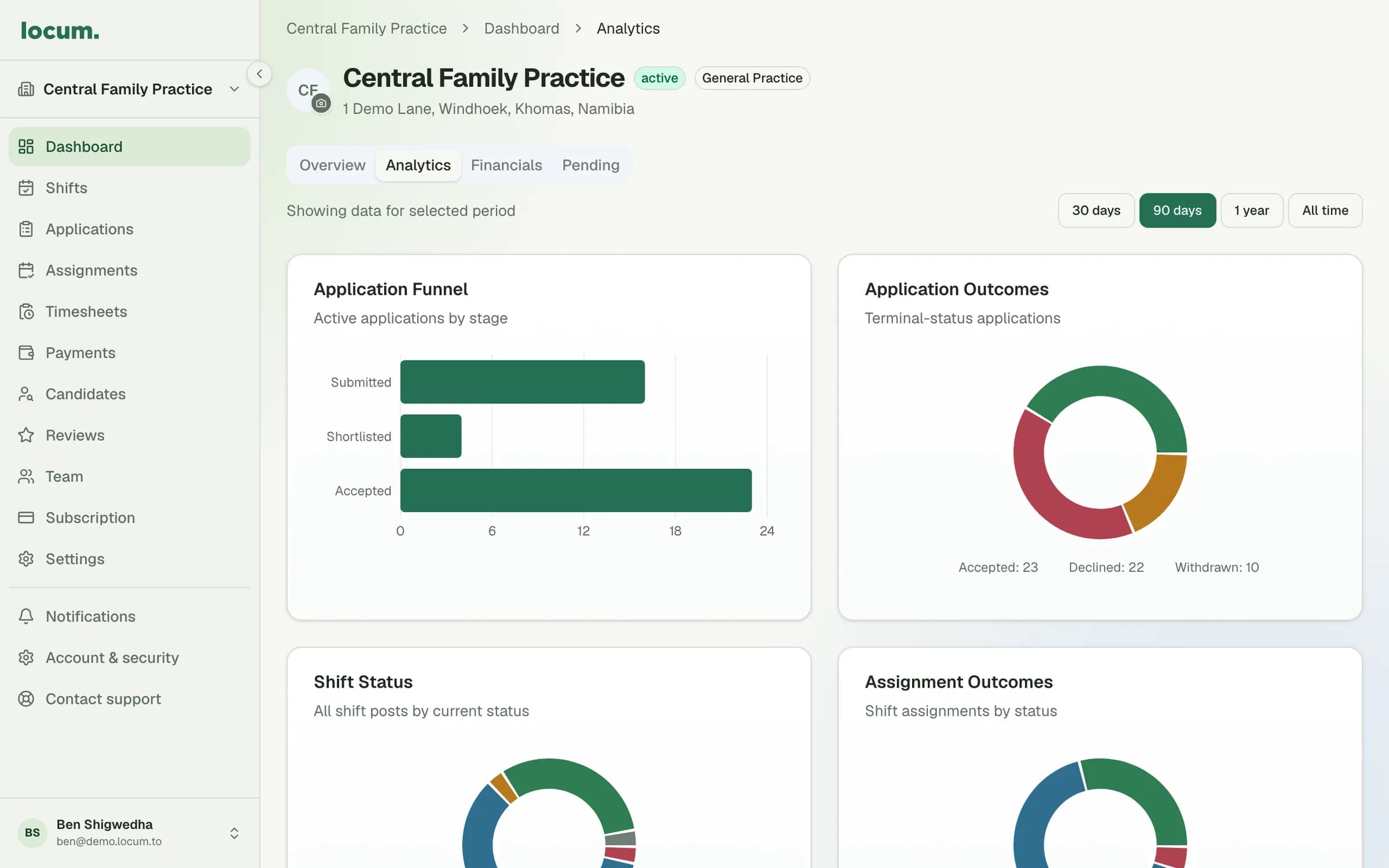Click the General Practice badge
The image size is (1389, 868).
(752, 78)
